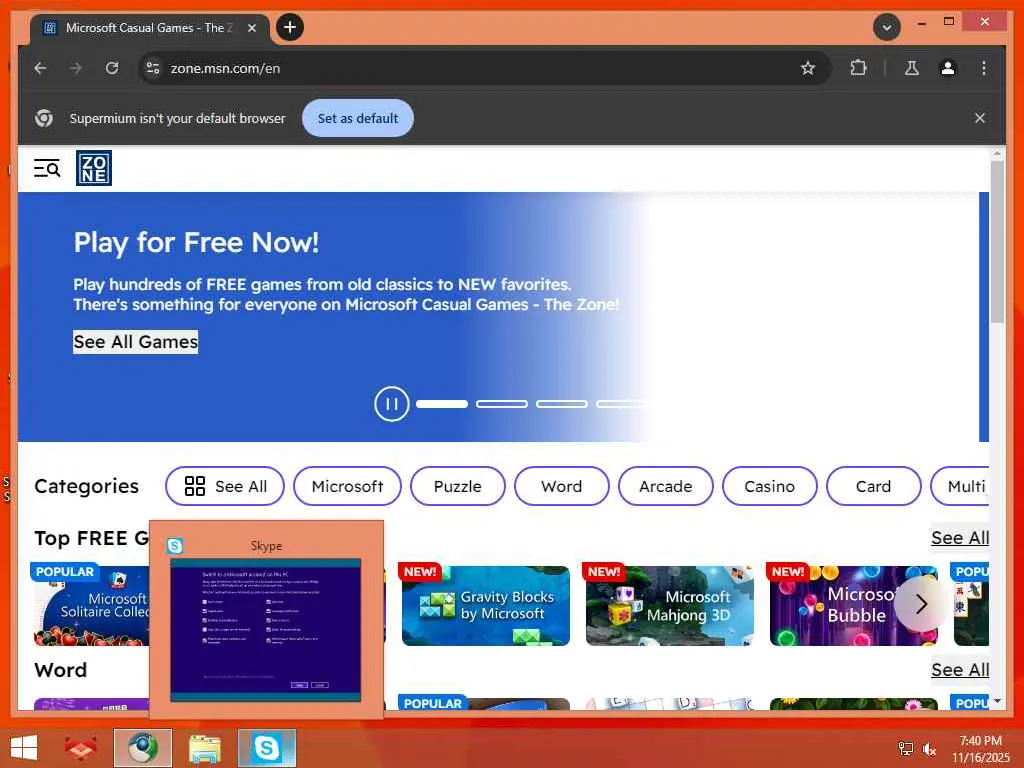The image size is (1024, 768).
Task: Close the Microsoft Casual Games tab
Action: pos(252,28)
